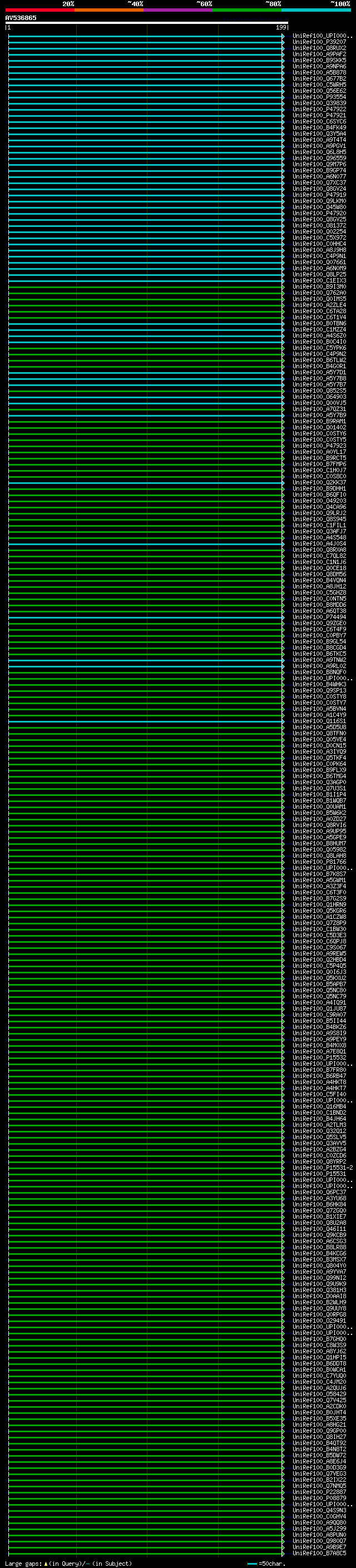Click hit label UniRef100_Q9M7P6

click(x=319, y=164)
